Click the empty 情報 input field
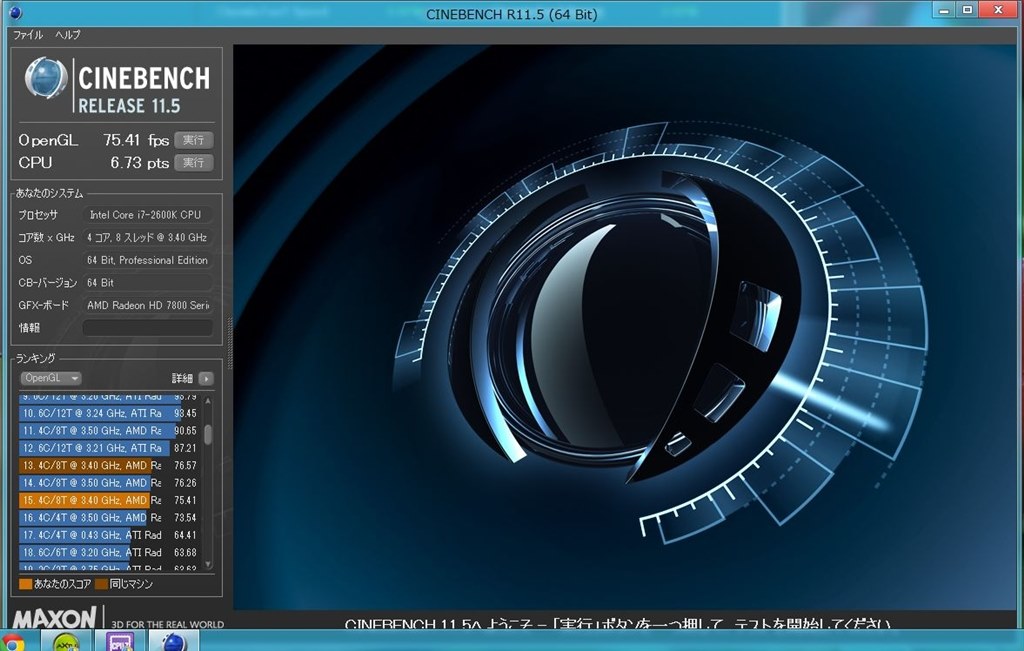1024x651 pixels. 148,328
